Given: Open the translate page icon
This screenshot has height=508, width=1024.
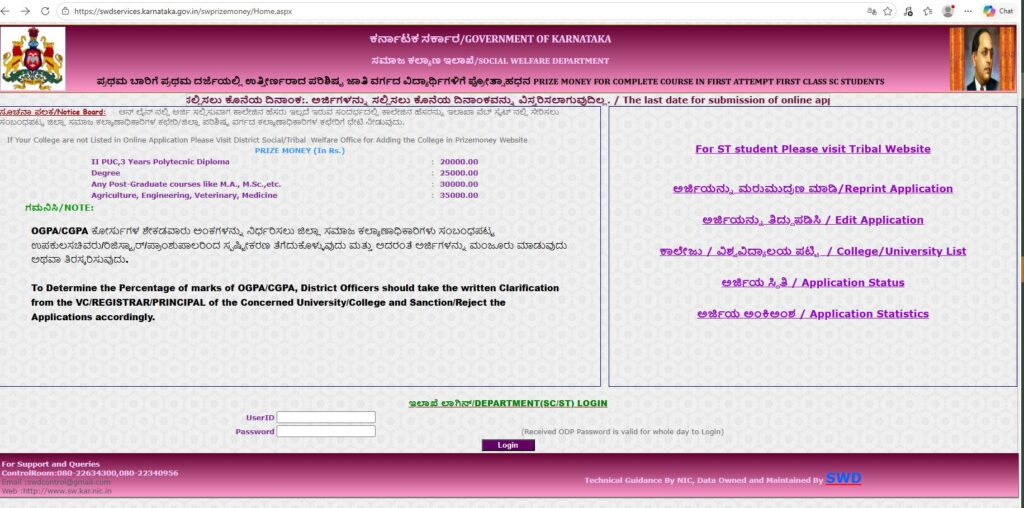Looking at the screenshot, I should click(x=872, y=11).
